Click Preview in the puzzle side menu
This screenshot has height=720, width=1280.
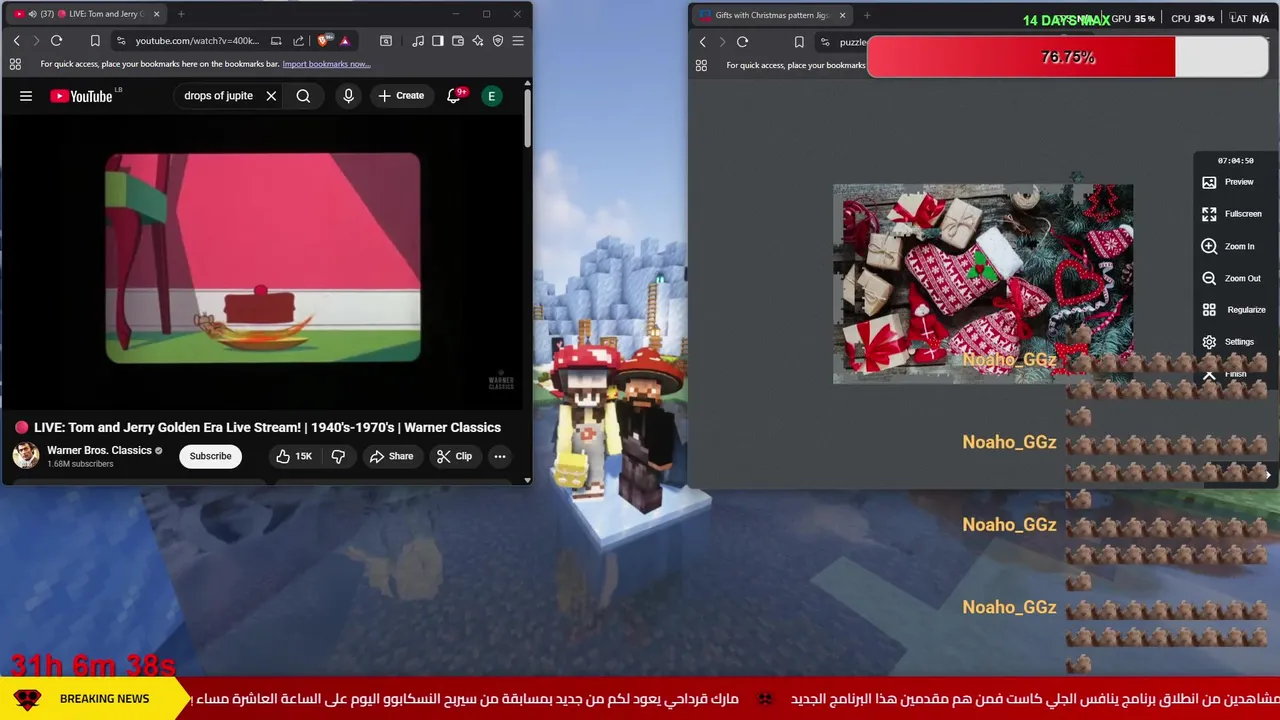1230,182
